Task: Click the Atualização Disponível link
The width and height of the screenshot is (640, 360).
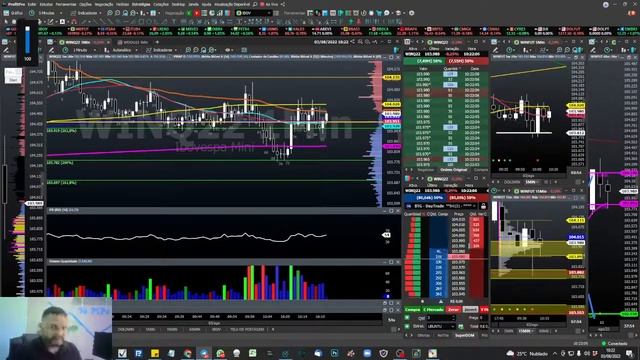Action: click(x=232, y=4)
